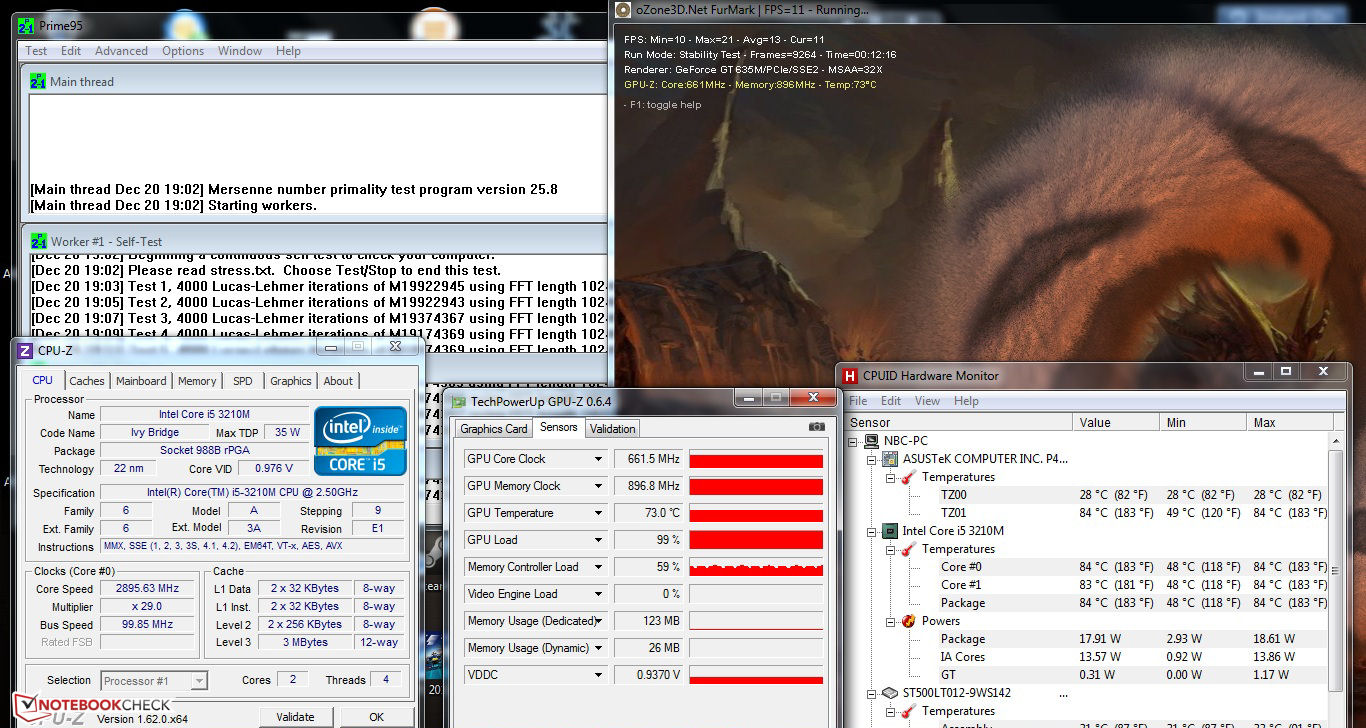Click the thermometer icon under ST500LT012-9WS142
Viewport: 1366px width, 728px height.
[x=908, y=711]
